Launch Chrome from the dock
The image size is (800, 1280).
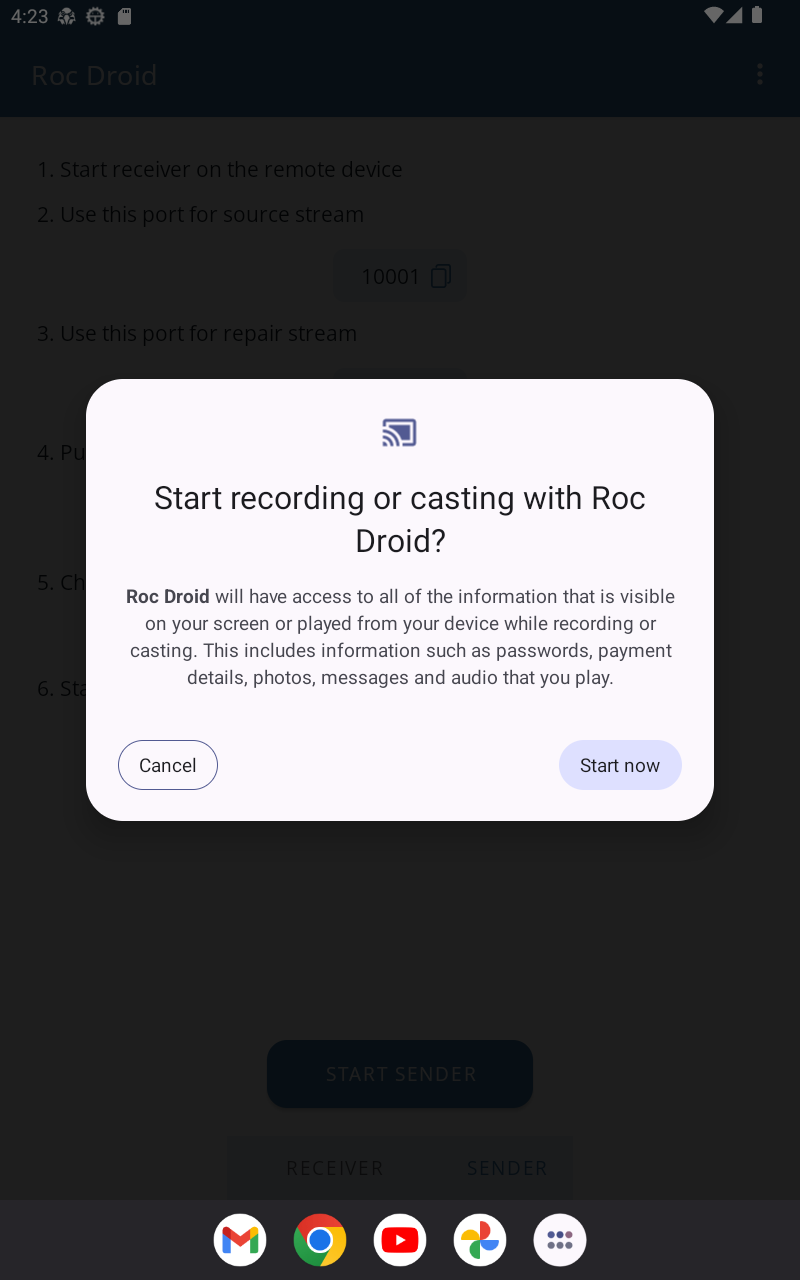tap(320, 1240)
